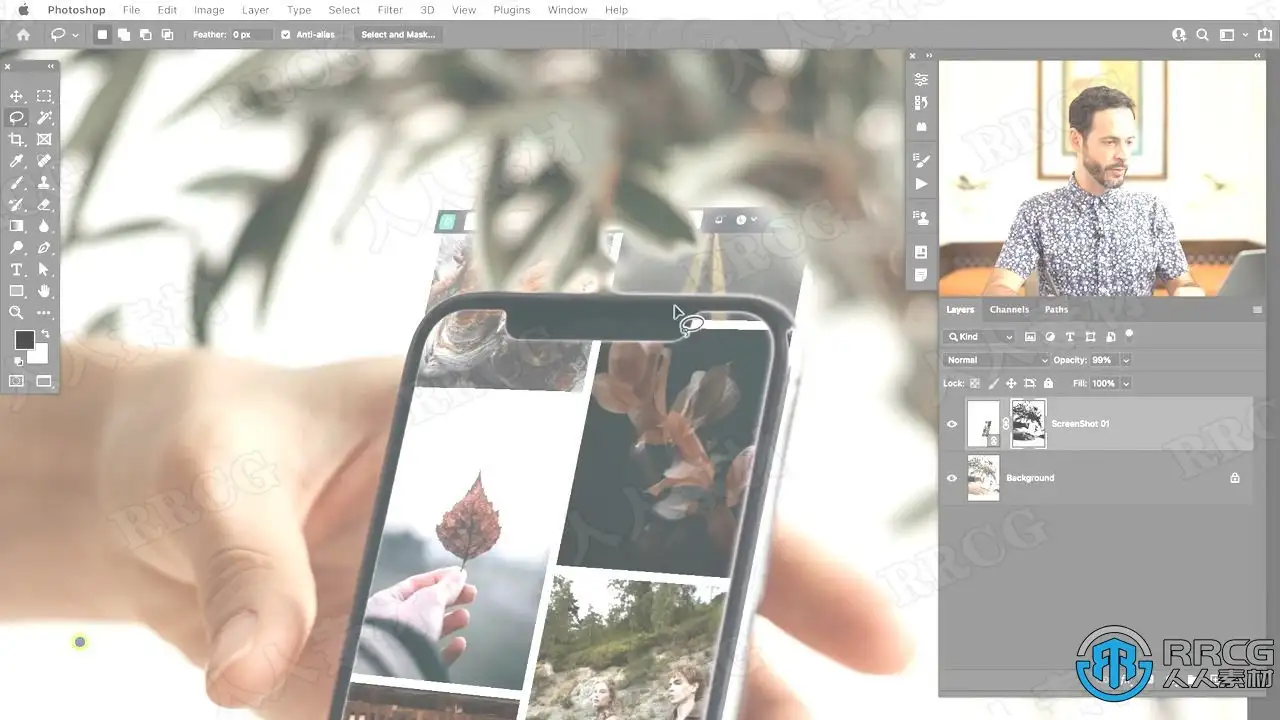
Task: Select the Brush tool
Action: click(17, 183)
